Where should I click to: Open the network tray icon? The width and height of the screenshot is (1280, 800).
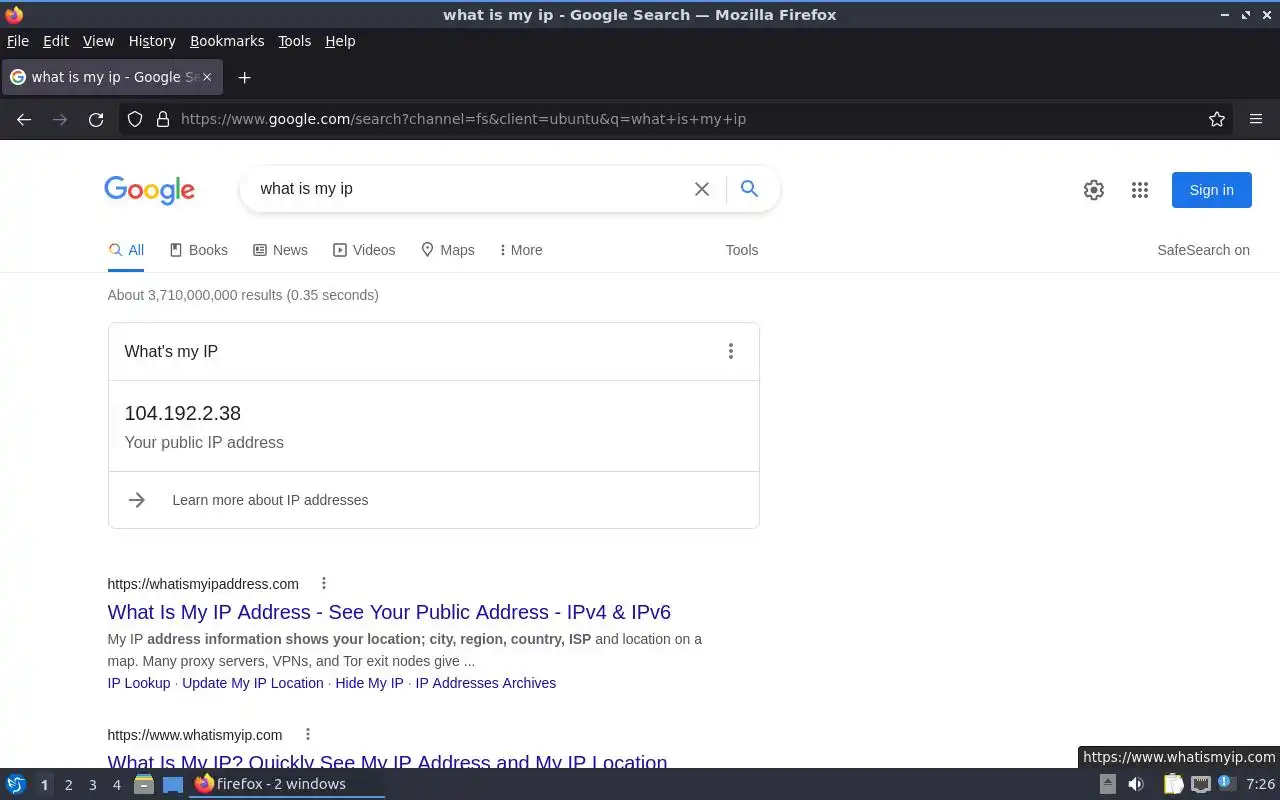[x=1201, y=784]
